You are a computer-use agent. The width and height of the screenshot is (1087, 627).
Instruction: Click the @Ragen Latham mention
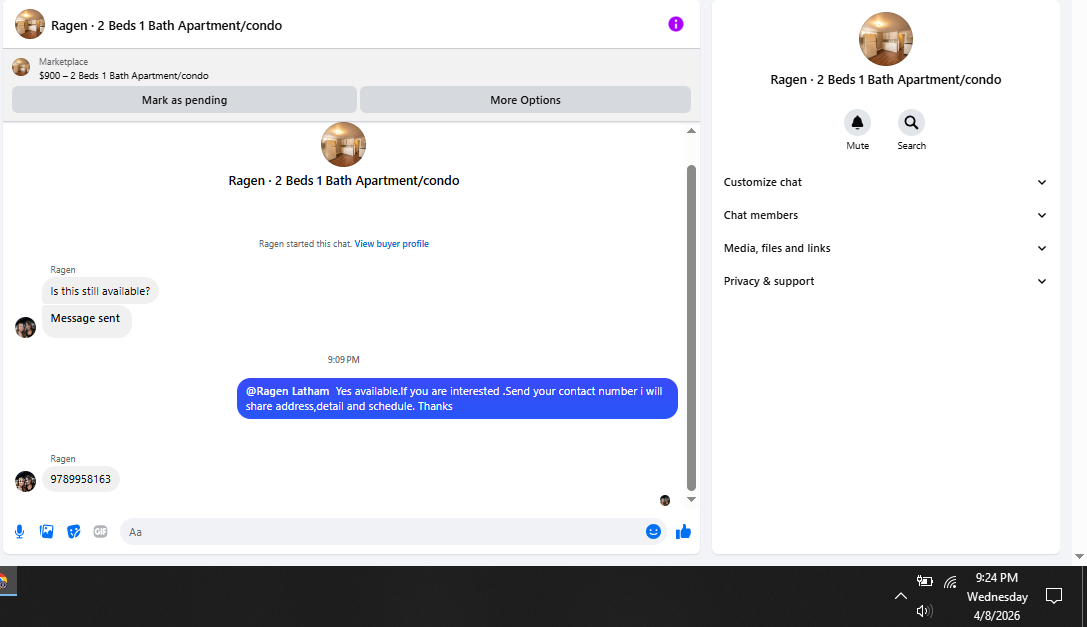(x=288, y=391)
